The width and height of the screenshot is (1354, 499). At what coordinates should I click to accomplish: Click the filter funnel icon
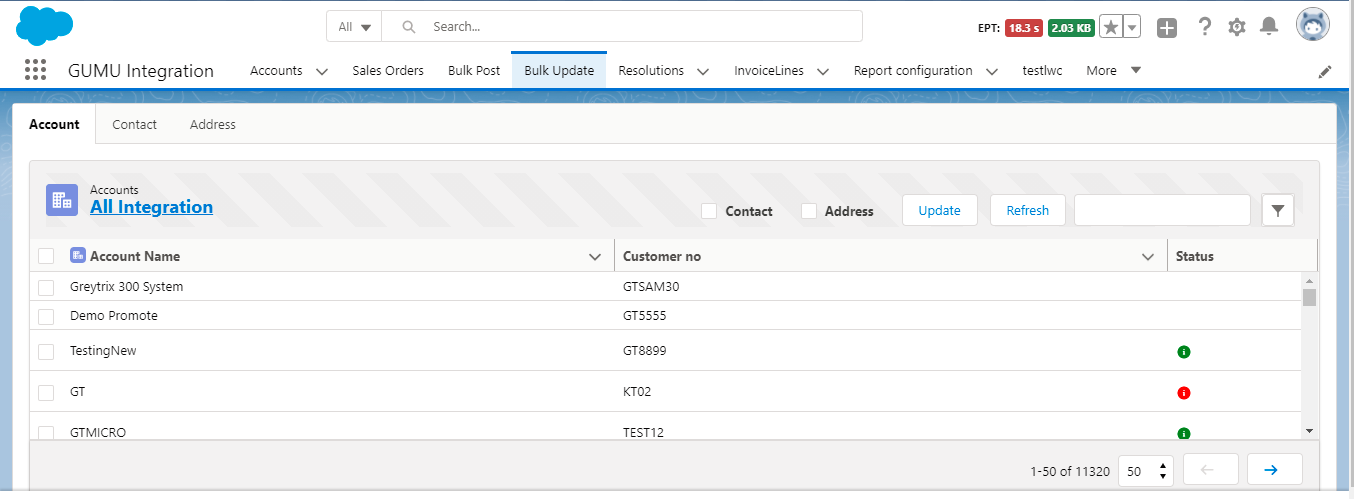pyautogui.click(x=1278, y=210)
